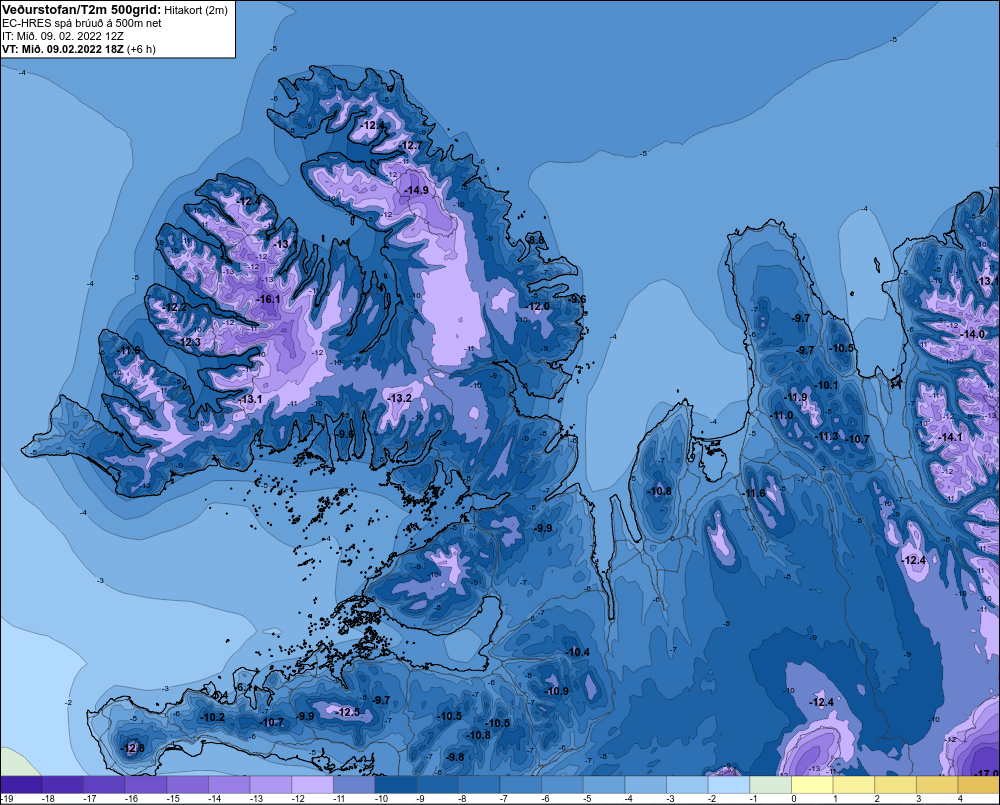Click the legend scale label '-11'
Image resolution: width=1000 pixels, height=805 pixels.
coord(338,799)
